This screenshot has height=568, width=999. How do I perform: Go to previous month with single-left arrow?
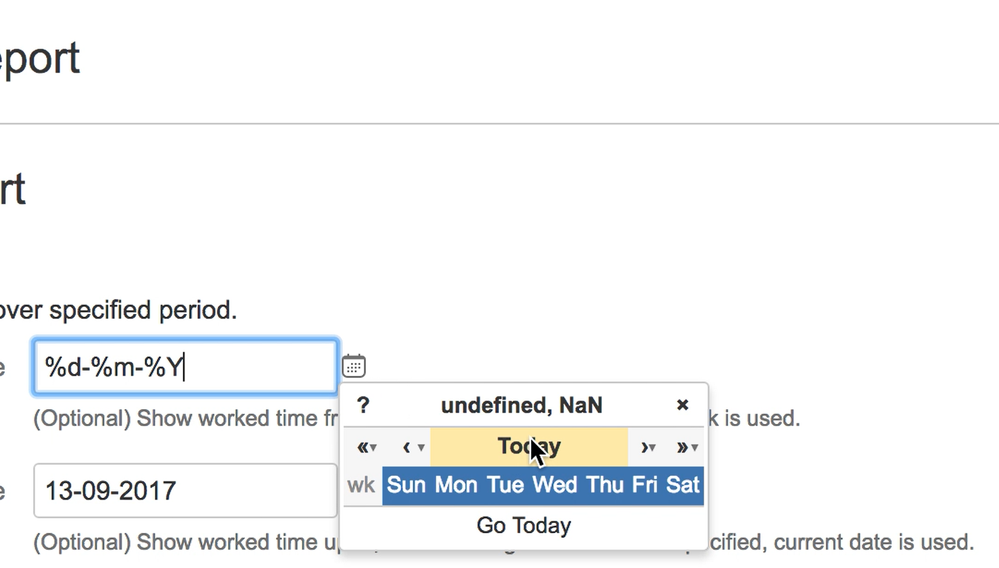pyautogui.click(x=413, y=447)
